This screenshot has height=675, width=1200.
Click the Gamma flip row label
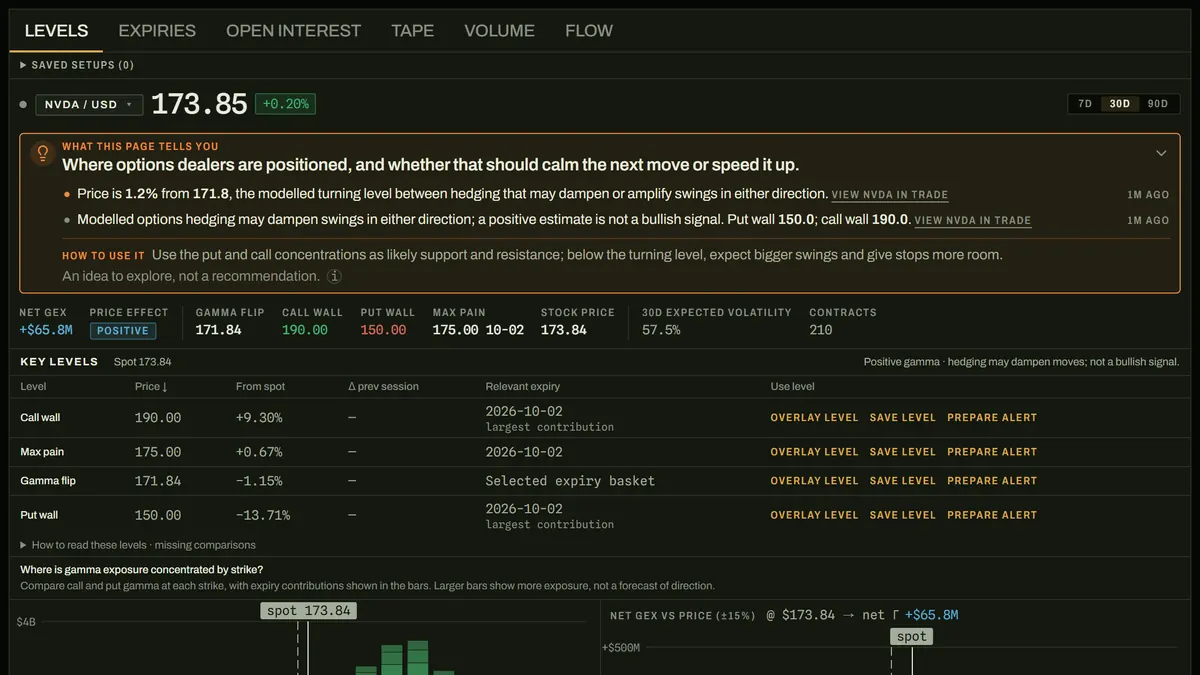(48, 481)
